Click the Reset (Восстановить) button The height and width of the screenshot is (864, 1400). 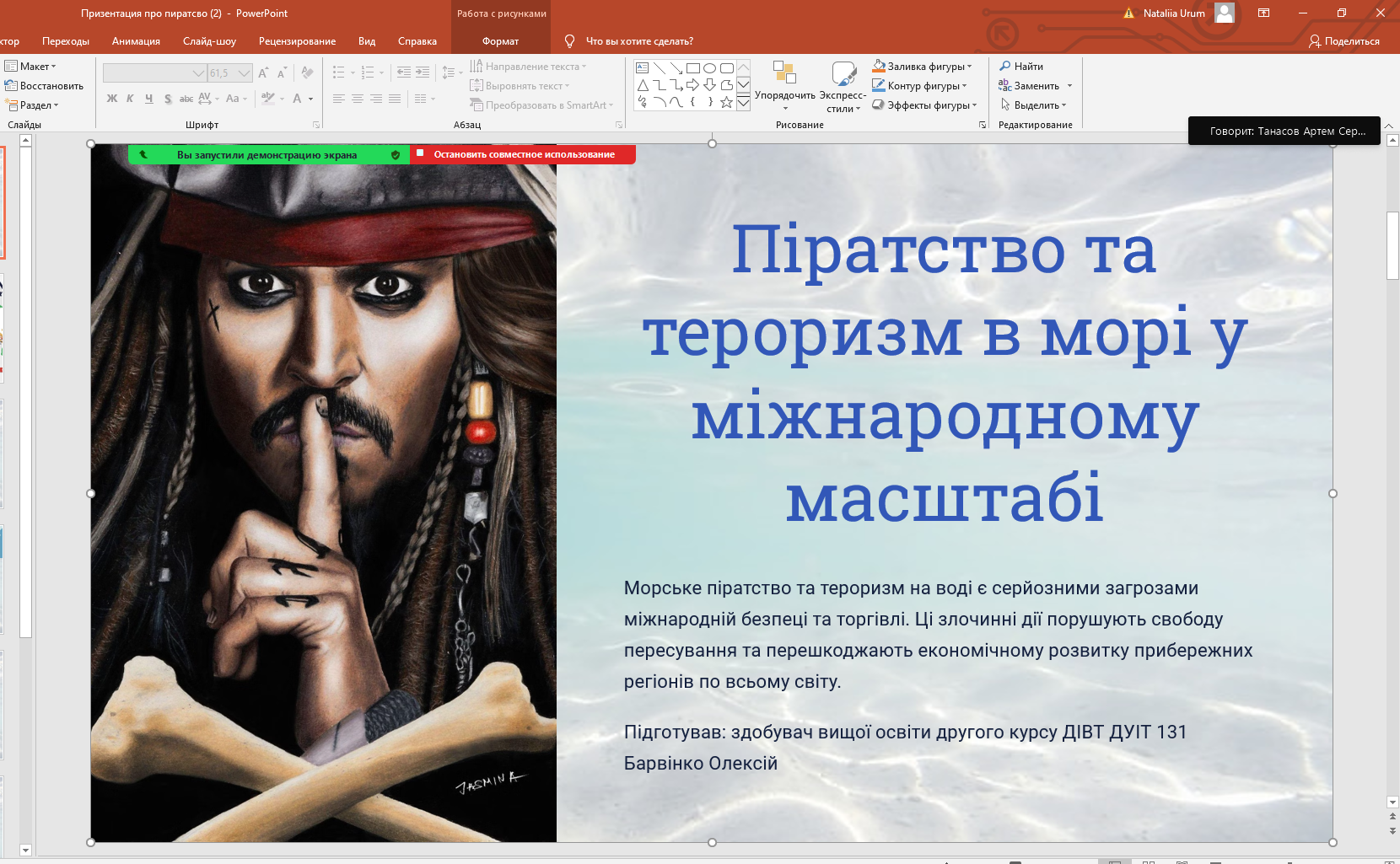(44, 86)
